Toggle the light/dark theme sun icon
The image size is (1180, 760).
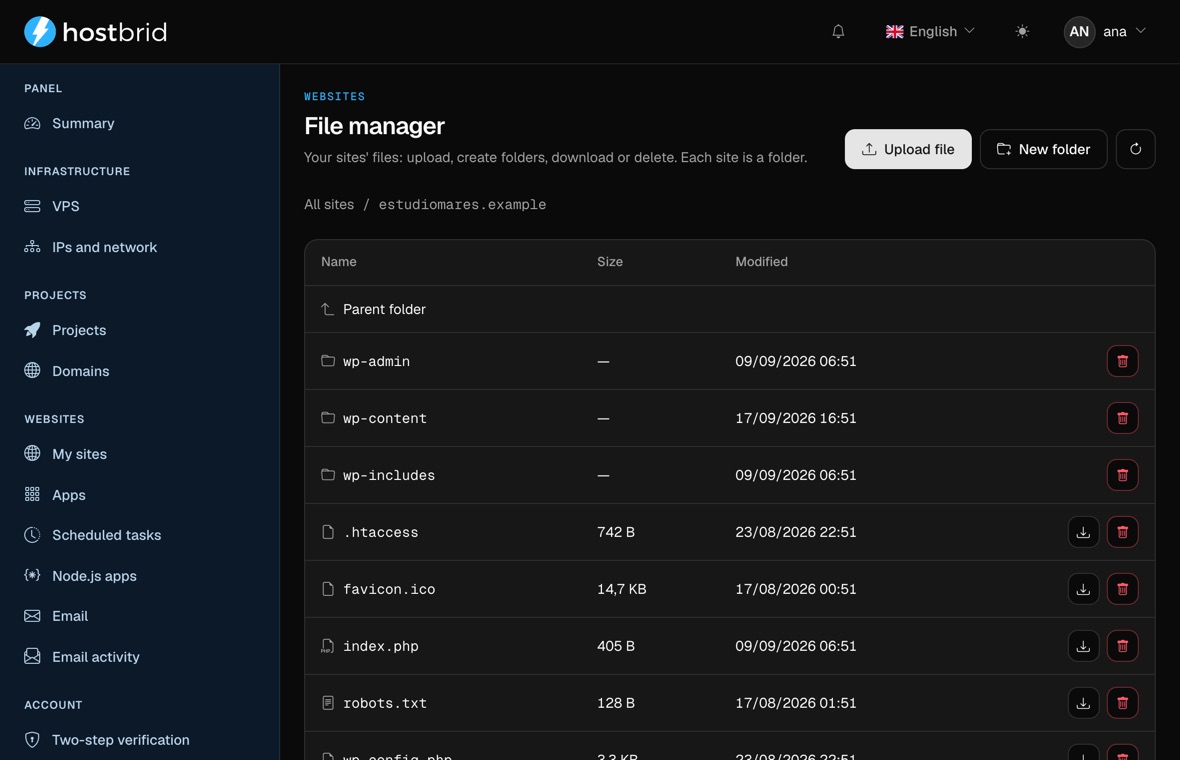coord(1021,32)
